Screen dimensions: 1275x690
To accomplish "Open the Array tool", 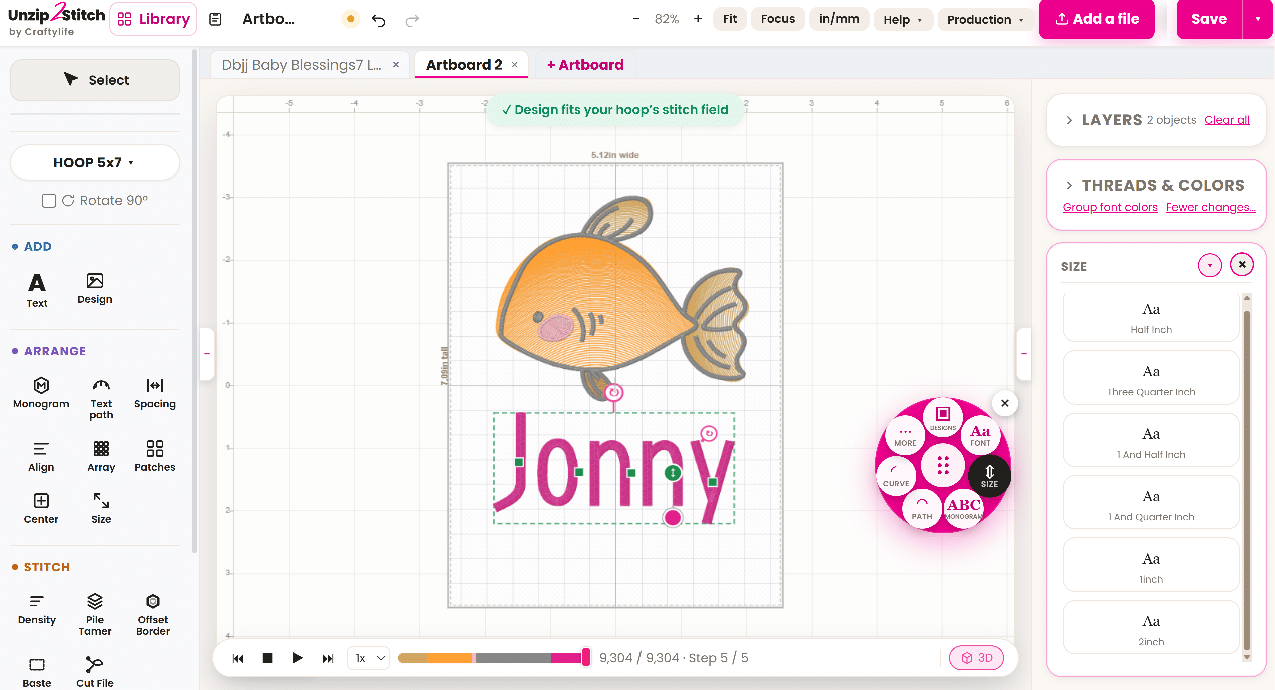I will pyautogui.click(x=101, y=456).
